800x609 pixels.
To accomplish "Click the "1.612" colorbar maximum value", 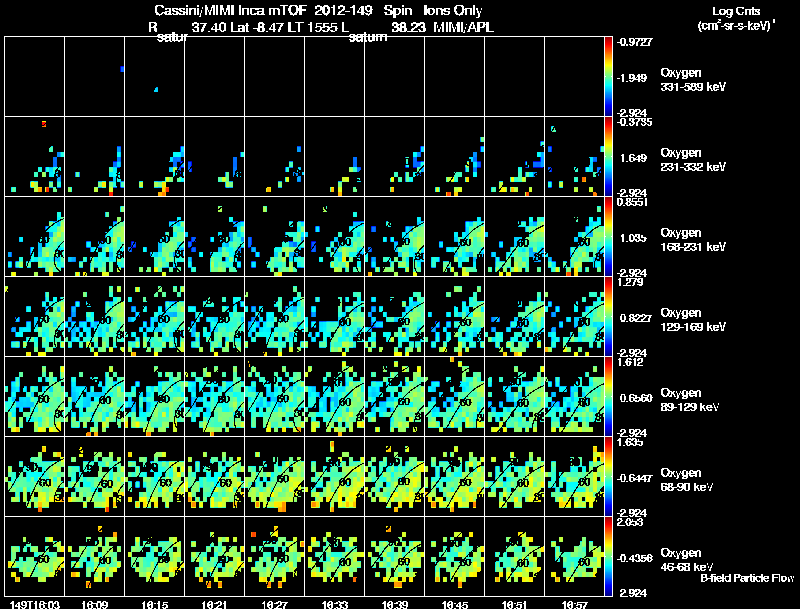I will [x=630, y=362].
